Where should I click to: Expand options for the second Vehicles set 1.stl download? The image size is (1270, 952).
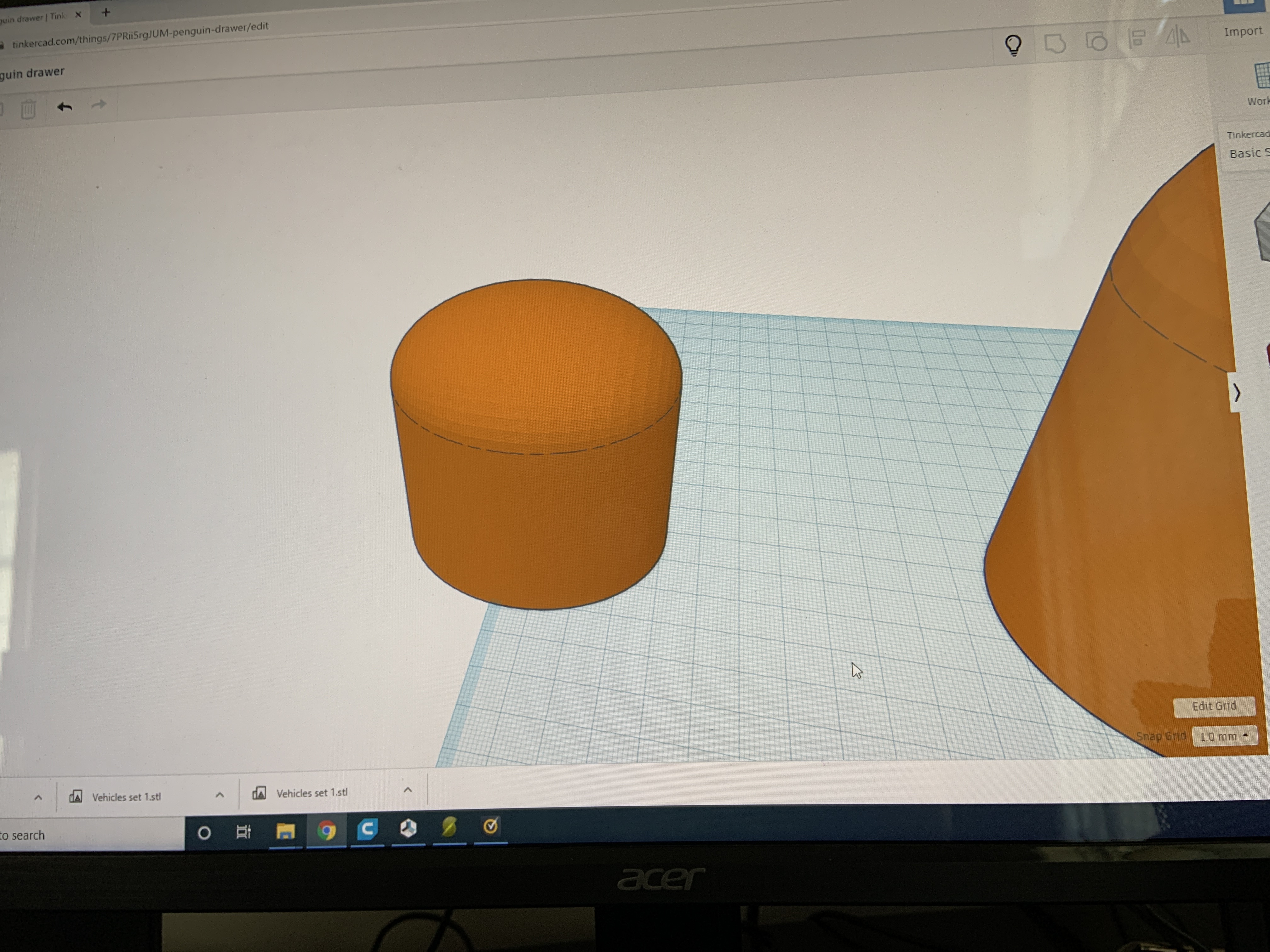(x=408, y=790)
